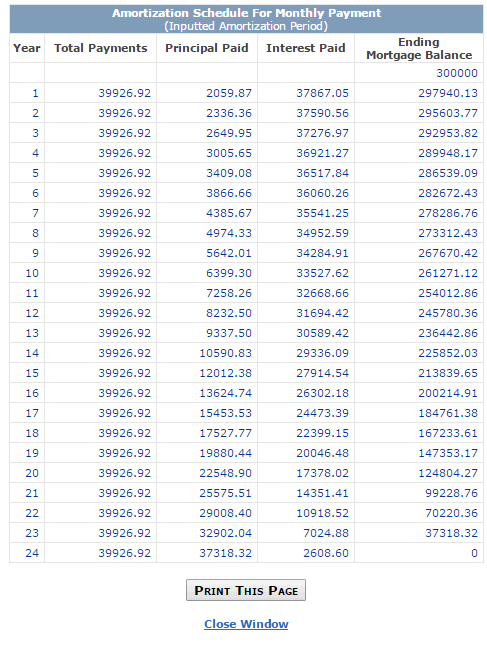Select year 10 row number cell
Image resolution: width=487 pixels, height=646 pixels.
point(27,273)
